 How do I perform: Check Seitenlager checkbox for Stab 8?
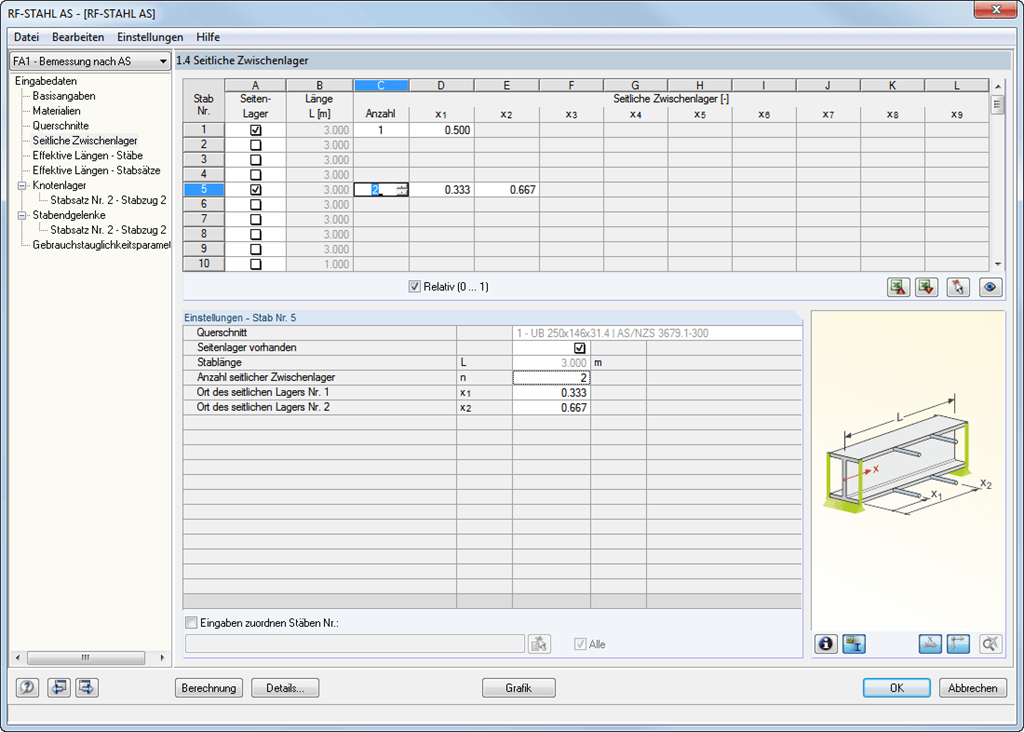pyautogui.click(x=255, y=234)
